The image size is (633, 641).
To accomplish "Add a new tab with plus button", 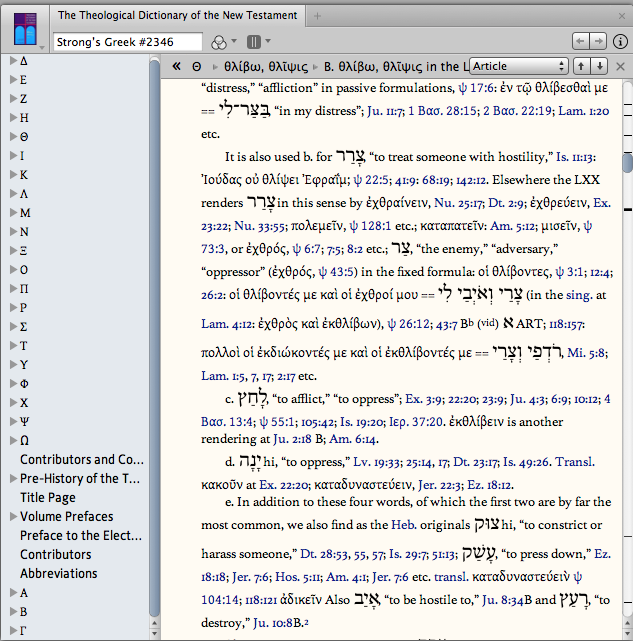I will click(x=317, y=16).
